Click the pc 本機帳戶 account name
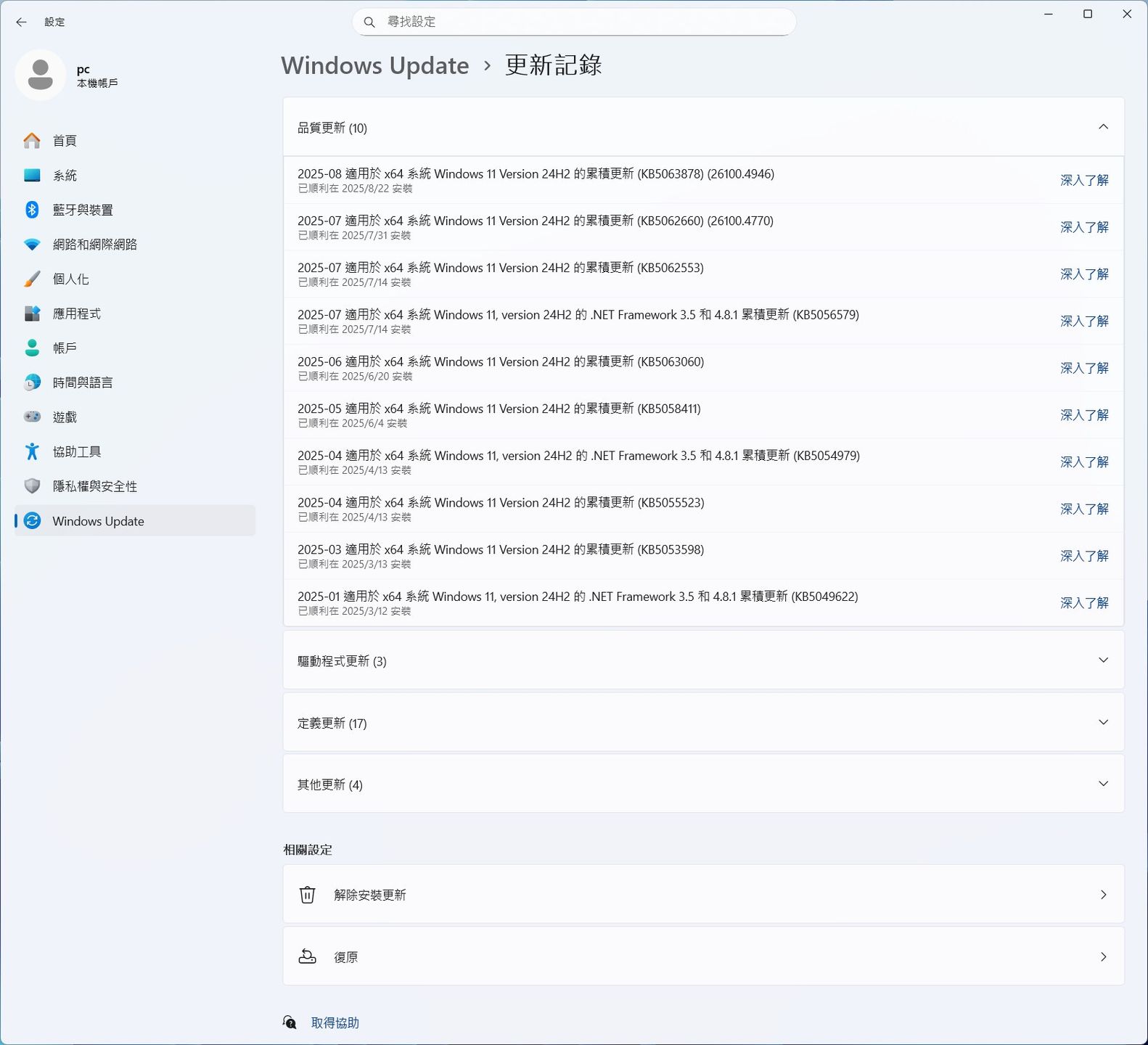Image resolution: width=1148 pixels, height=1045 pixels. 97,75
